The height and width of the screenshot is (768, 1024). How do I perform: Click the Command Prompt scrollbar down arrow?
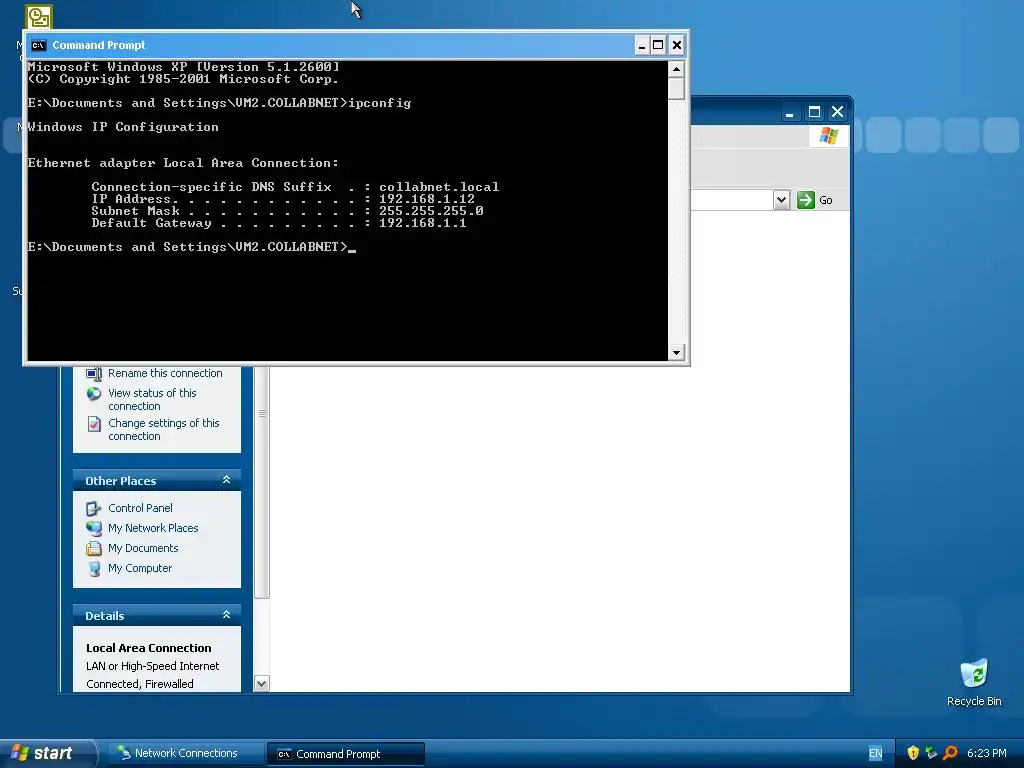(x=676, y=353)
